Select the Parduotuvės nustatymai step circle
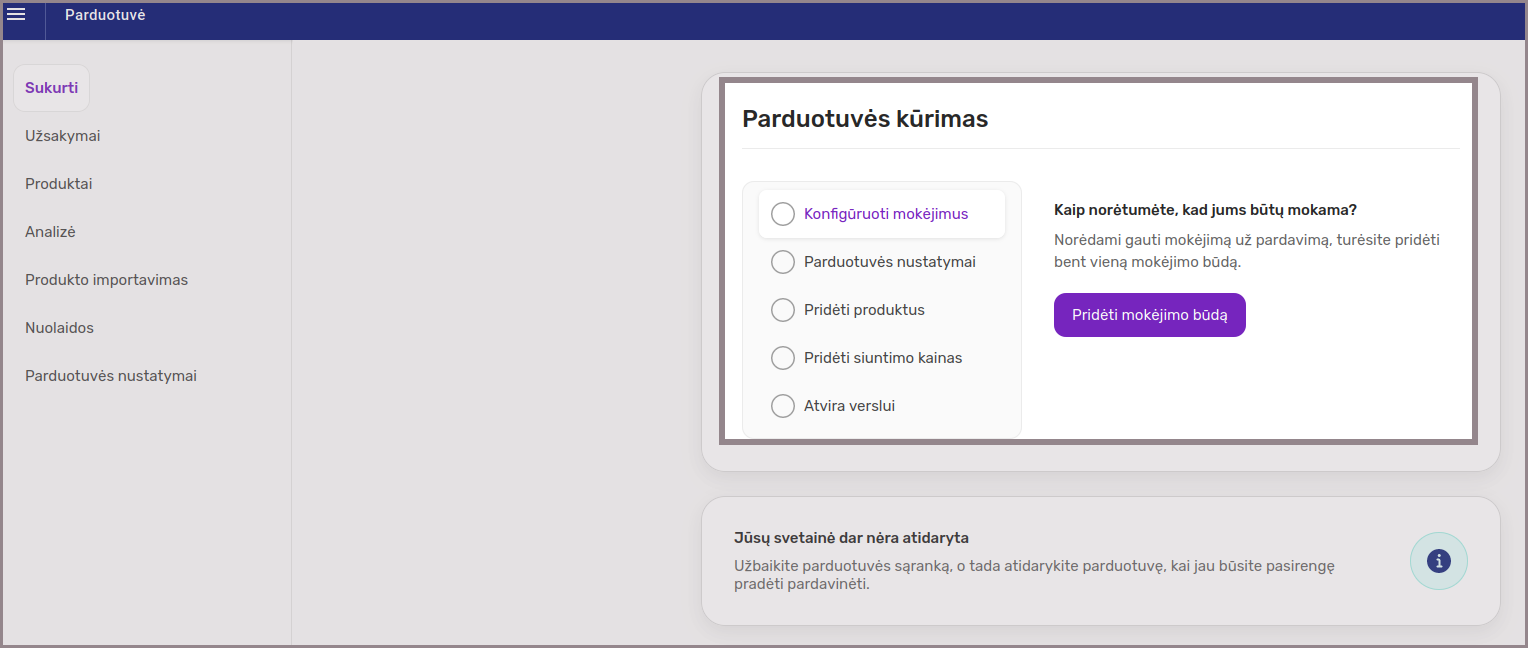The height and width of the screenshot is (648, 1528). 783,262
